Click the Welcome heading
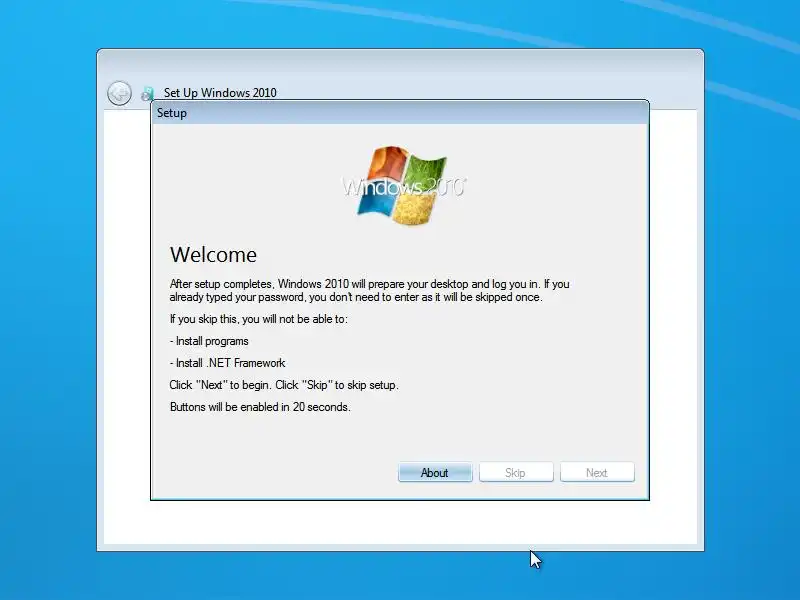The image size is (800, 600). pos(213,255)
